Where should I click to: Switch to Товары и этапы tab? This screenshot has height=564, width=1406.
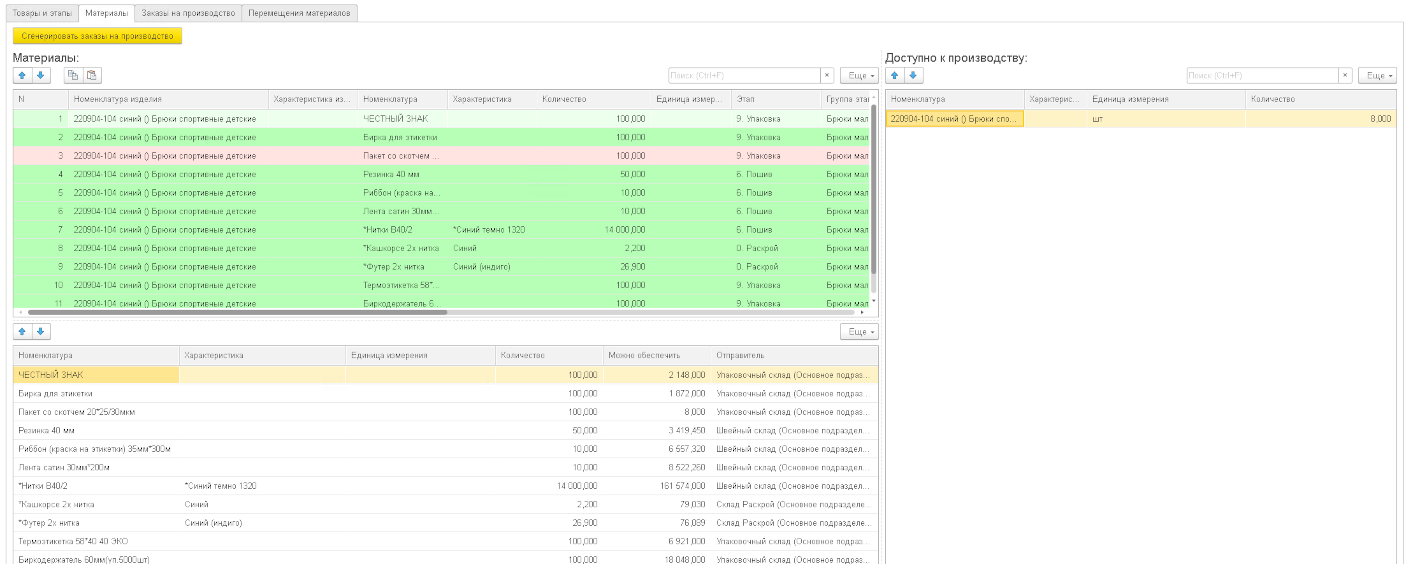click(40, 13)
